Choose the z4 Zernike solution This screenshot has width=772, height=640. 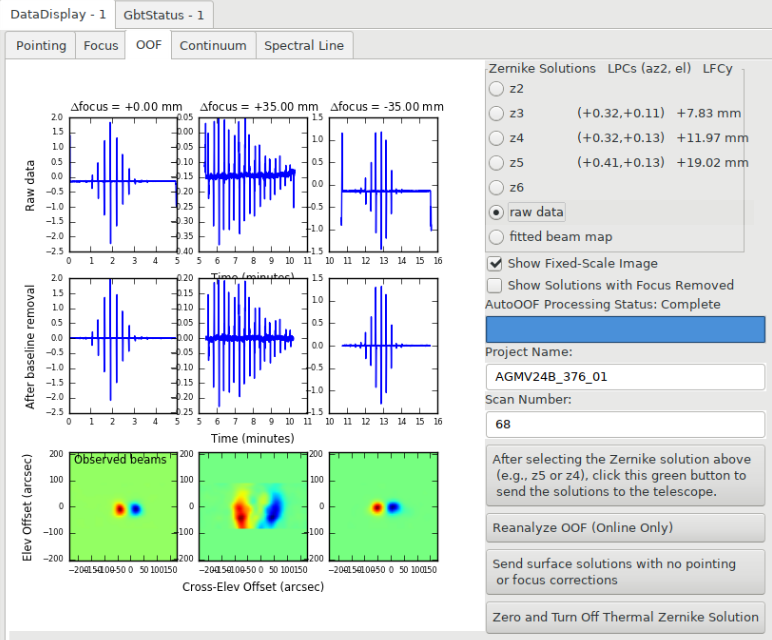[496, 138]
